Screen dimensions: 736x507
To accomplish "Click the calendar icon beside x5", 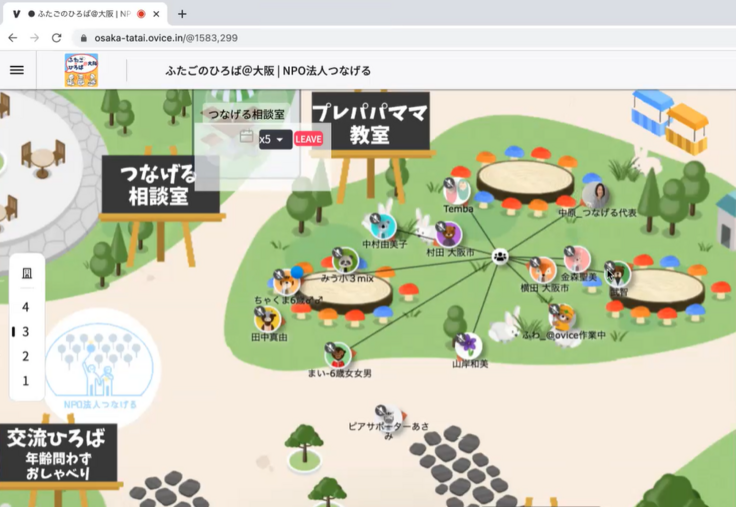I will tap(246, 137).
